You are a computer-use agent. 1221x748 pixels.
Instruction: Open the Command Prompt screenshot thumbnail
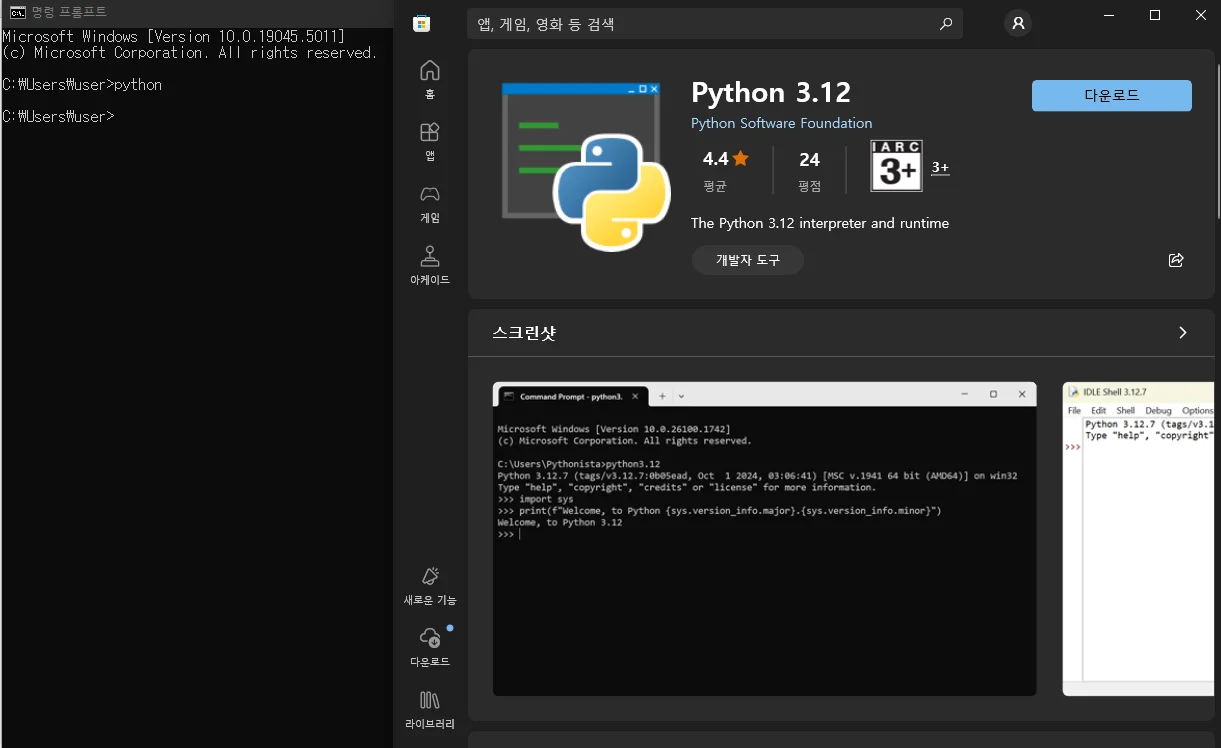764,539
